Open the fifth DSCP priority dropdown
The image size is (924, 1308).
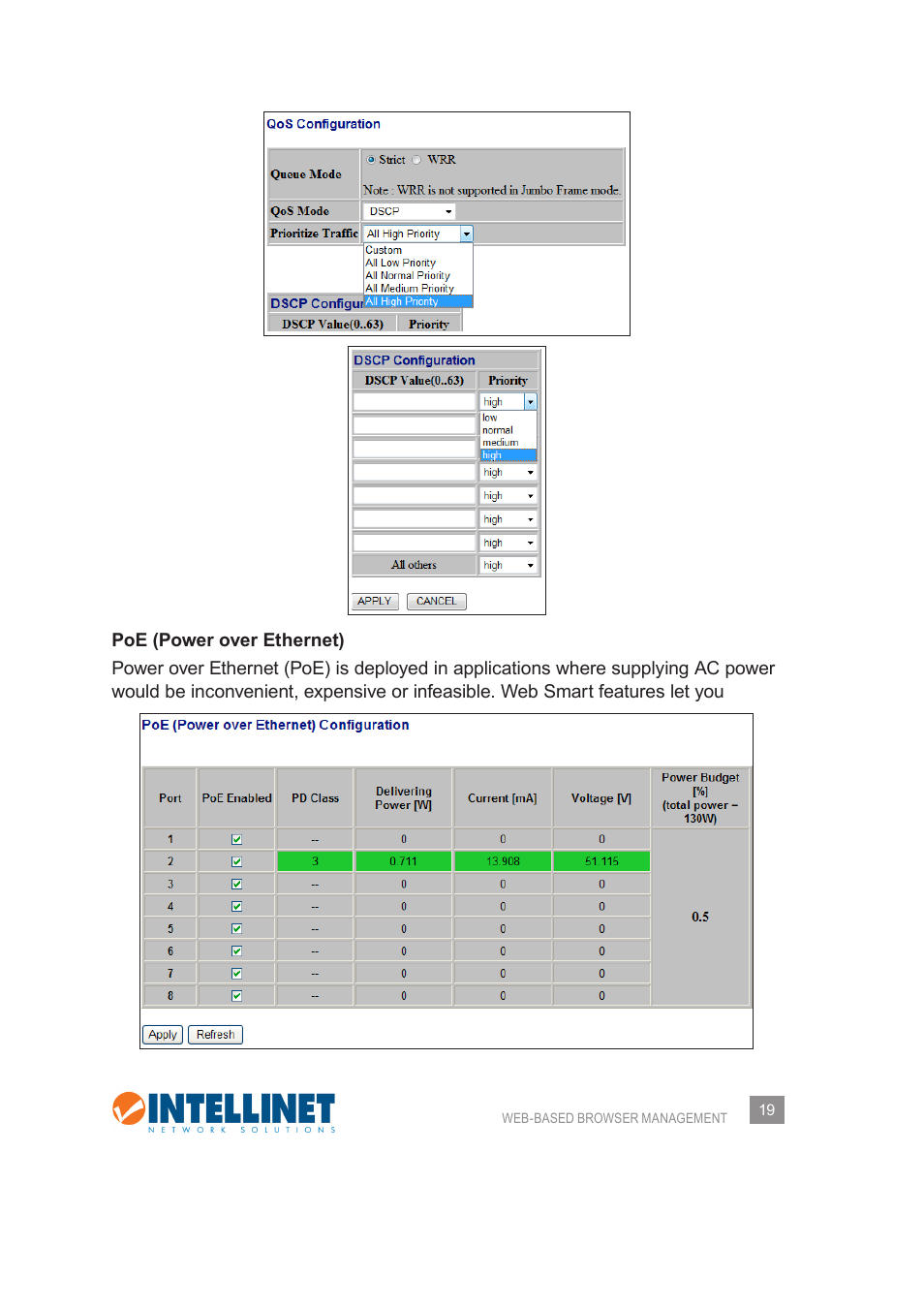coord(508,496)
